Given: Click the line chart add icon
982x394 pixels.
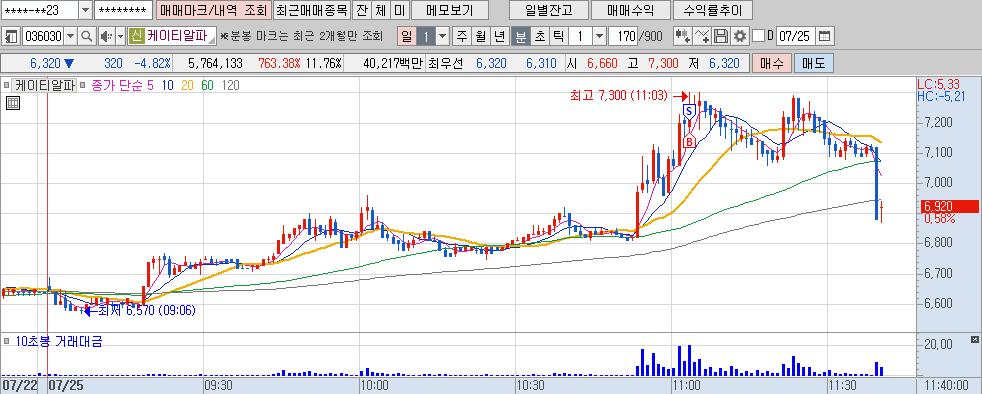Looking at the screenshot, I should [703, 36].
